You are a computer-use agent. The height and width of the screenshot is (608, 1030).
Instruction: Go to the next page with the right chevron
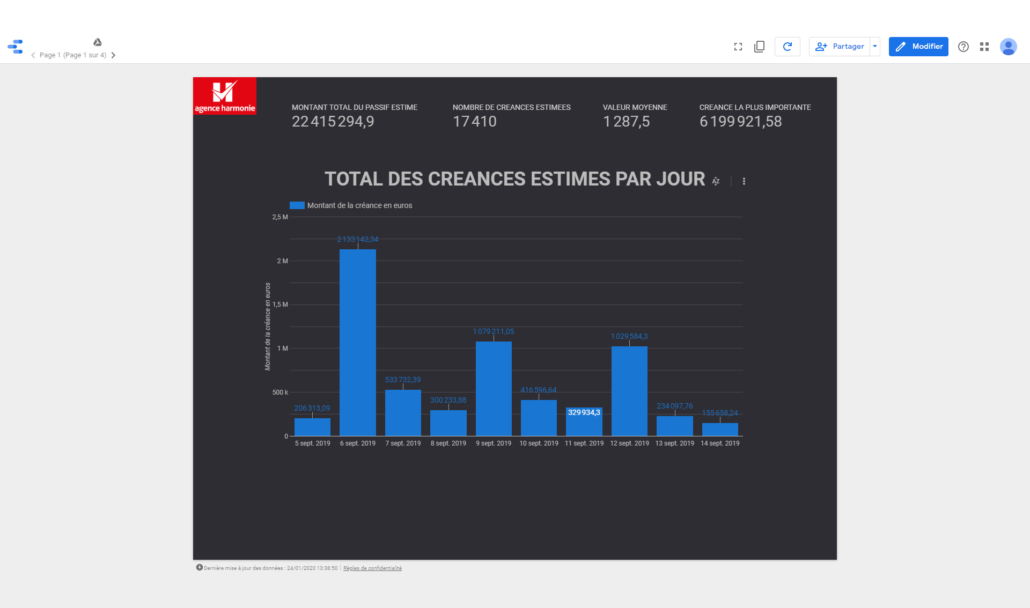tap(113, 55)
